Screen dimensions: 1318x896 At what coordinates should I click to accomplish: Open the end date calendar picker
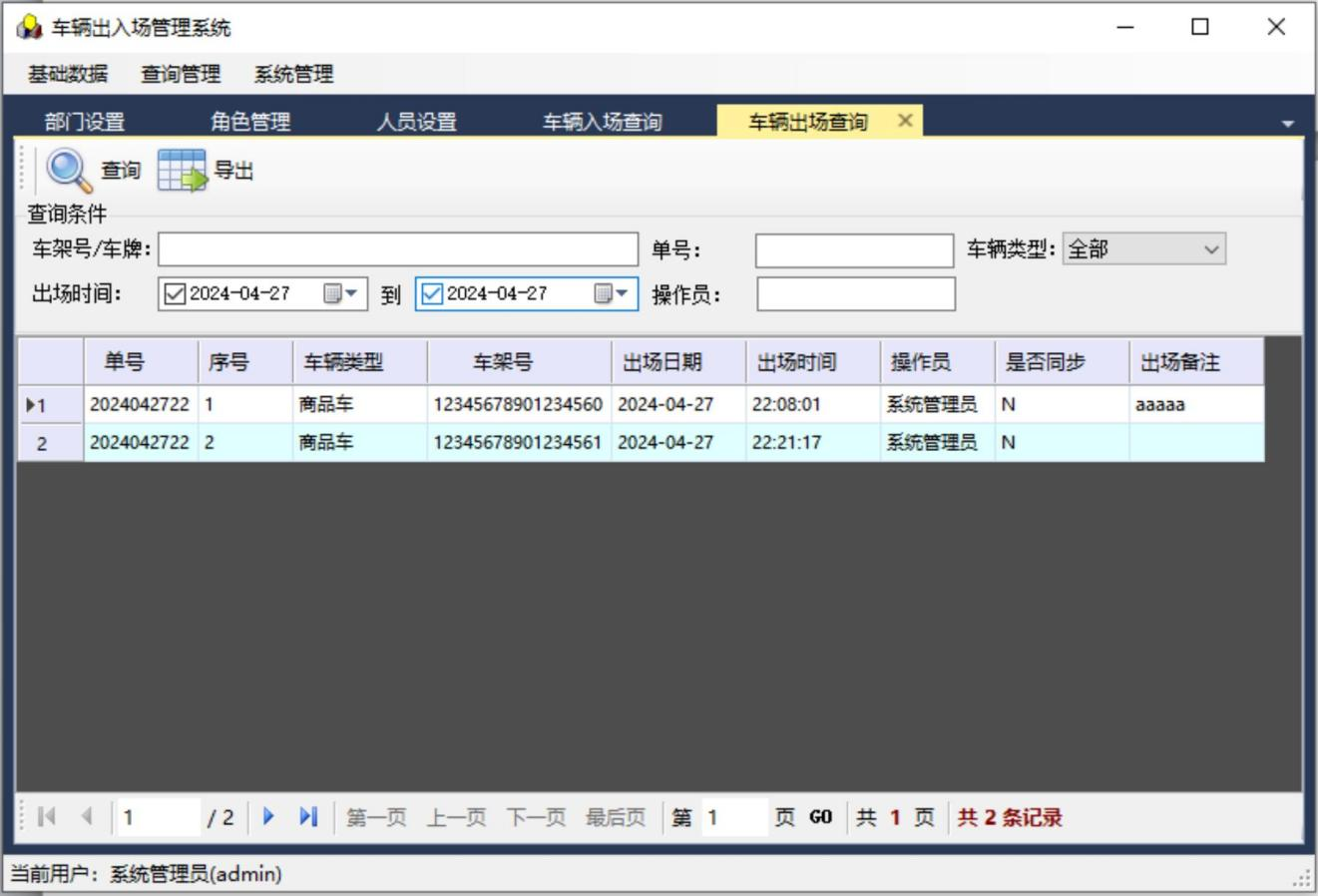coord(611,293)
